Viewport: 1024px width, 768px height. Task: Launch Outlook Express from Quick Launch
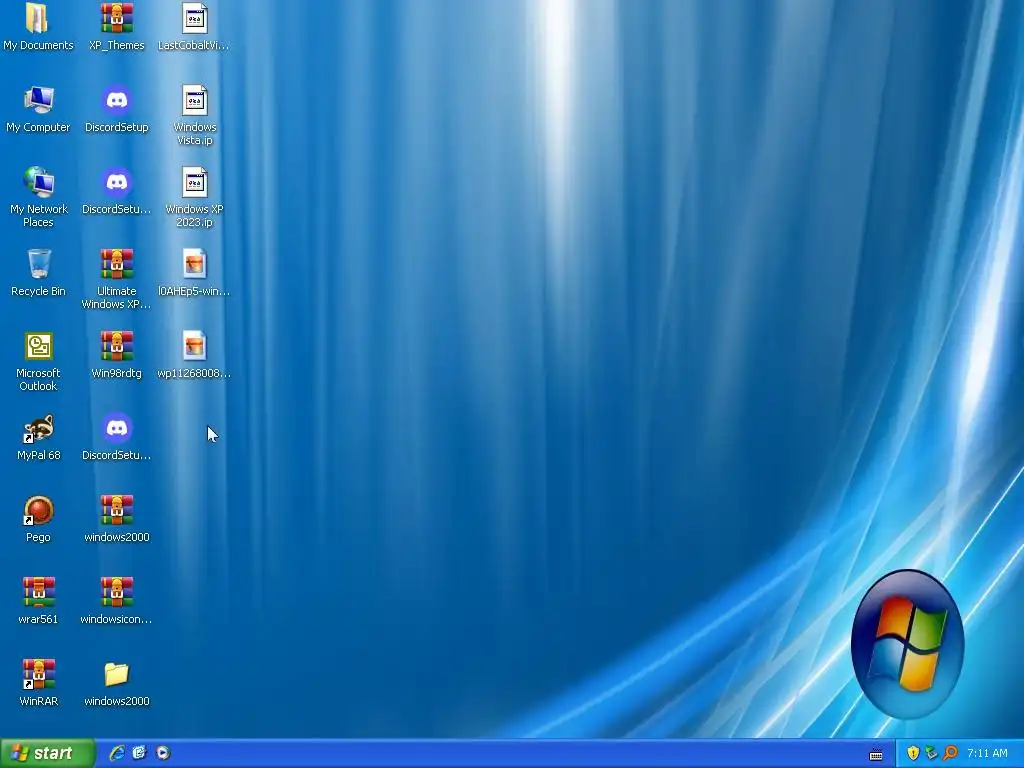click(140, 753)
